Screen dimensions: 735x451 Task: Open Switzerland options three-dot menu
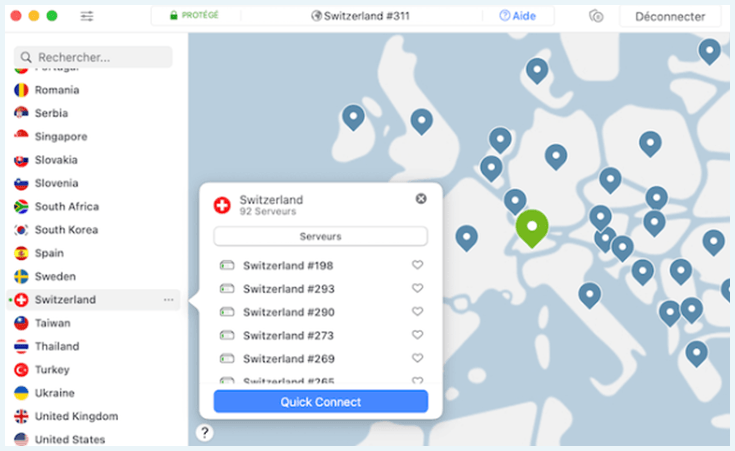169,300
